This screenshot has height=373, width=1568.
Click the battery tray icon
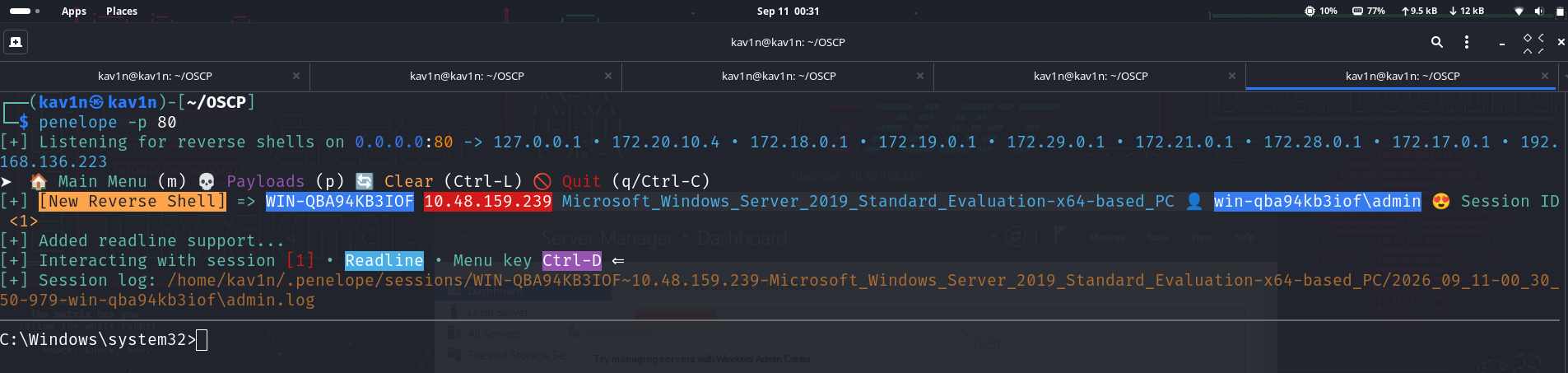tap(1559, 12)
